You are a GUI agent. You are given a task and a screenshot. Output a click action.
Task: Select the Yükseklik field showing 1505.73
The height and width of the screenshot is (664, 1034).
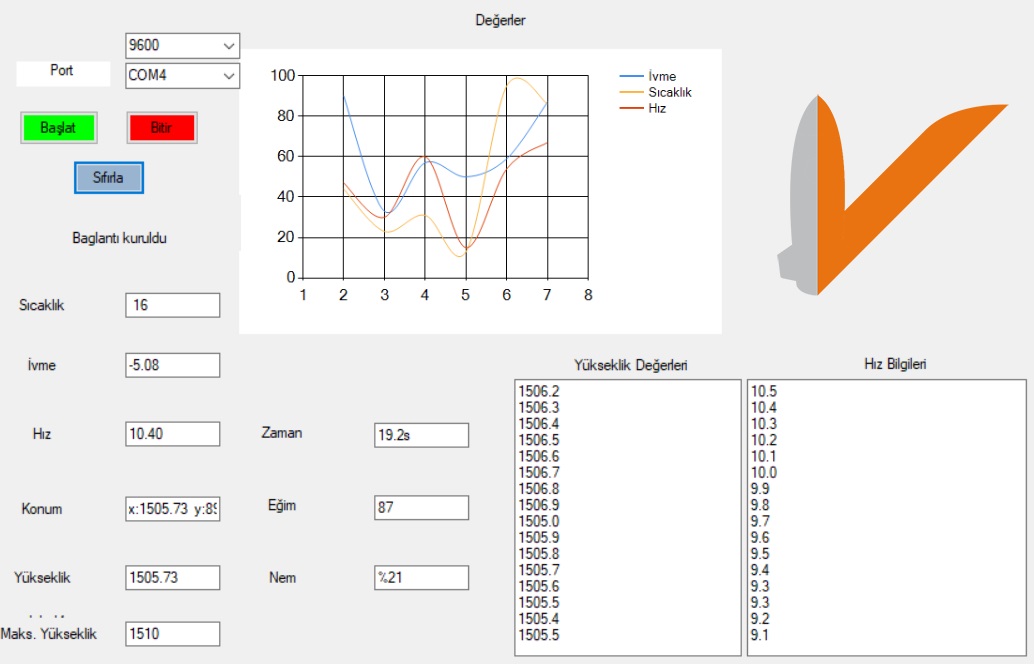pyautogui.click(x=172, y=577)
